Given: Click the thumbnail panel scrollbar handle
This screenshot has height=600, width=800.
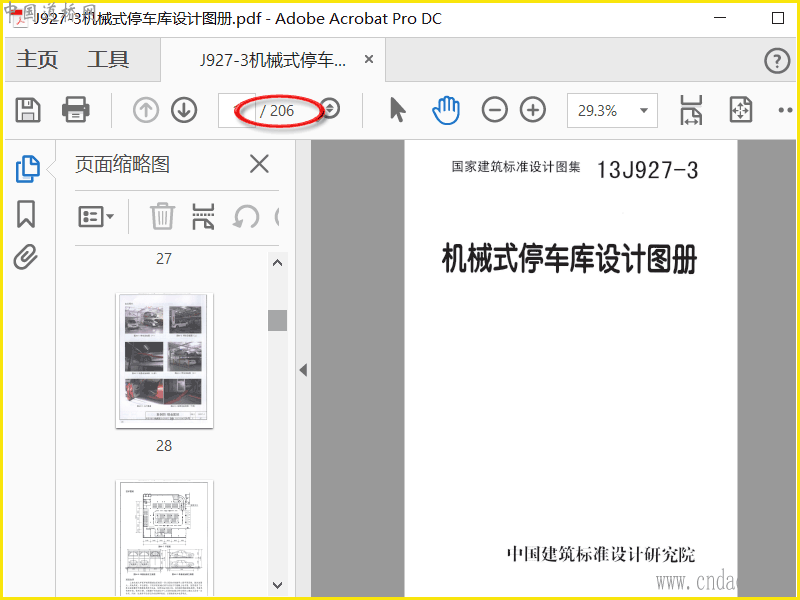Looking at the screenshot, I should point(278,320).
